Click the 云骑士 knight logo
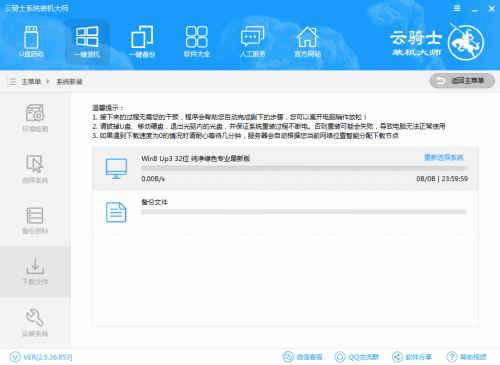This screenshot has width=500, height=365. tap(466, 42)
